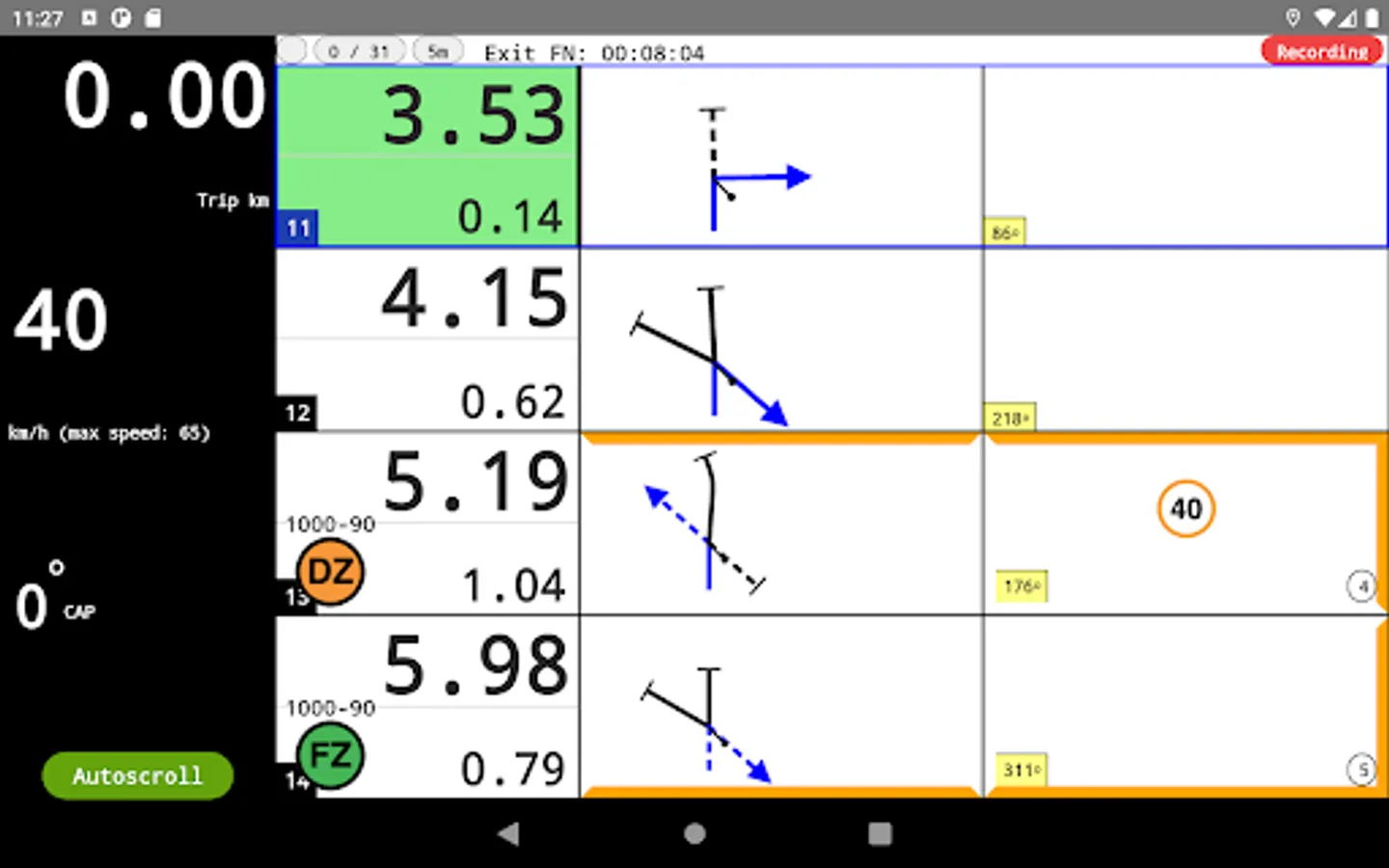Tap the green FZ zone badge
Screen dimensions: 1389x868
[x=330, y=755]
